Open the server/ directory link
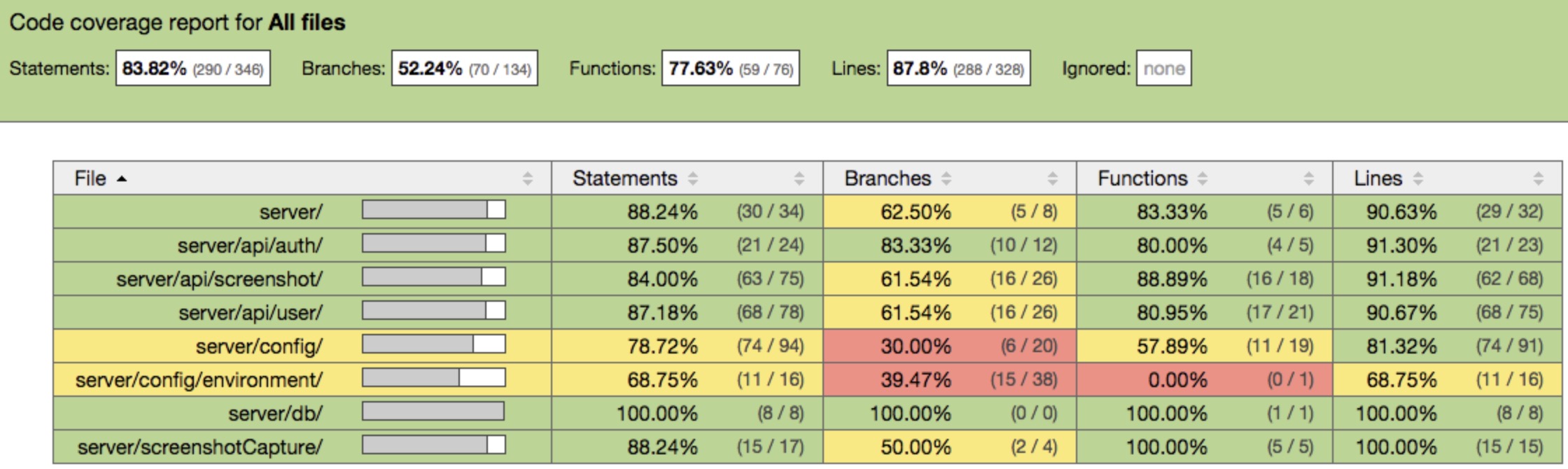Screen dimensions: 1568x469 click(x=290, y=212)
